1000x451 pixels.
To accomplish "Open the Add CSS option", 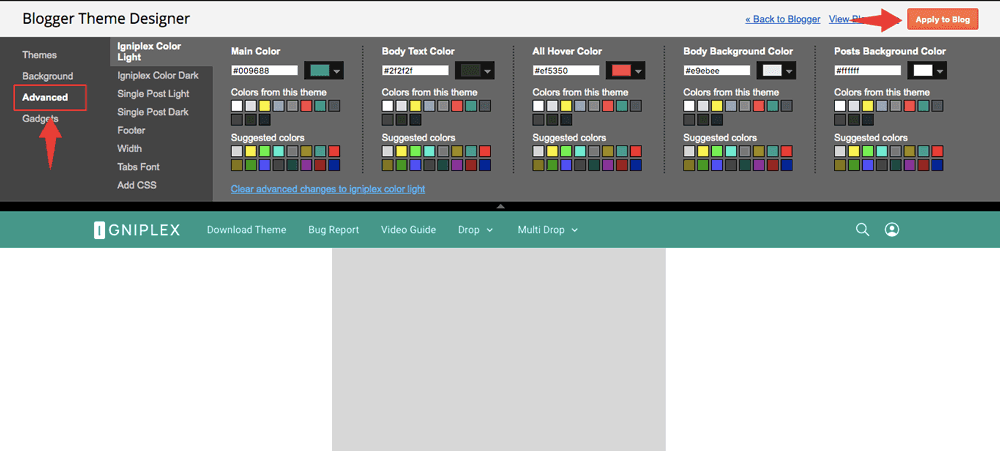I will pyautogui.click(x=136, y=185).
